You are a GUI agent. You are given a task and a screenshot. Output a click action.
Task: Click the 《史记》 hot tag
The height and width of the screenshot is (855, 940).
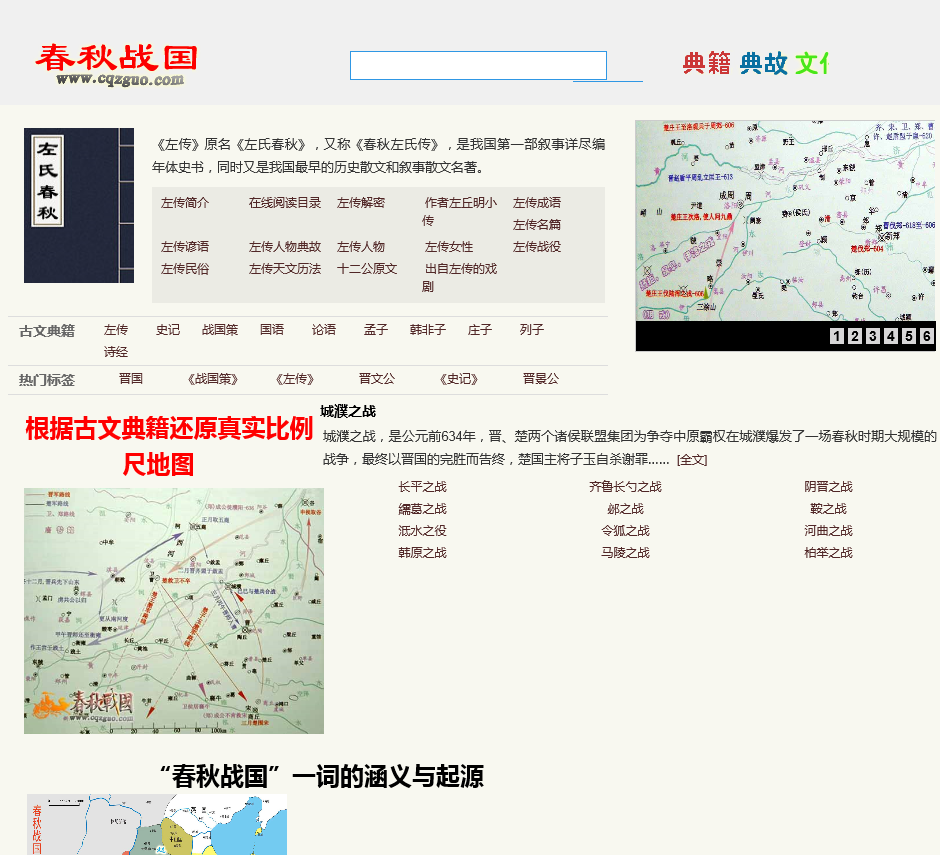(459, 379)
